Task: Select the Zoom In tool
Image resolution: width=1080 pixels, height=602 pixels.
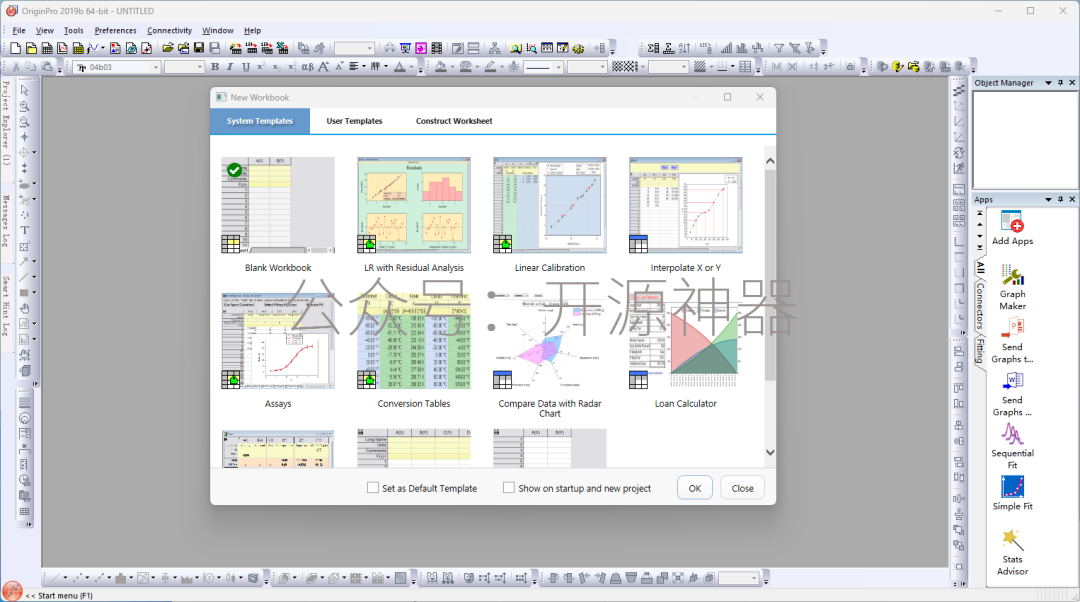Action: 25,107
